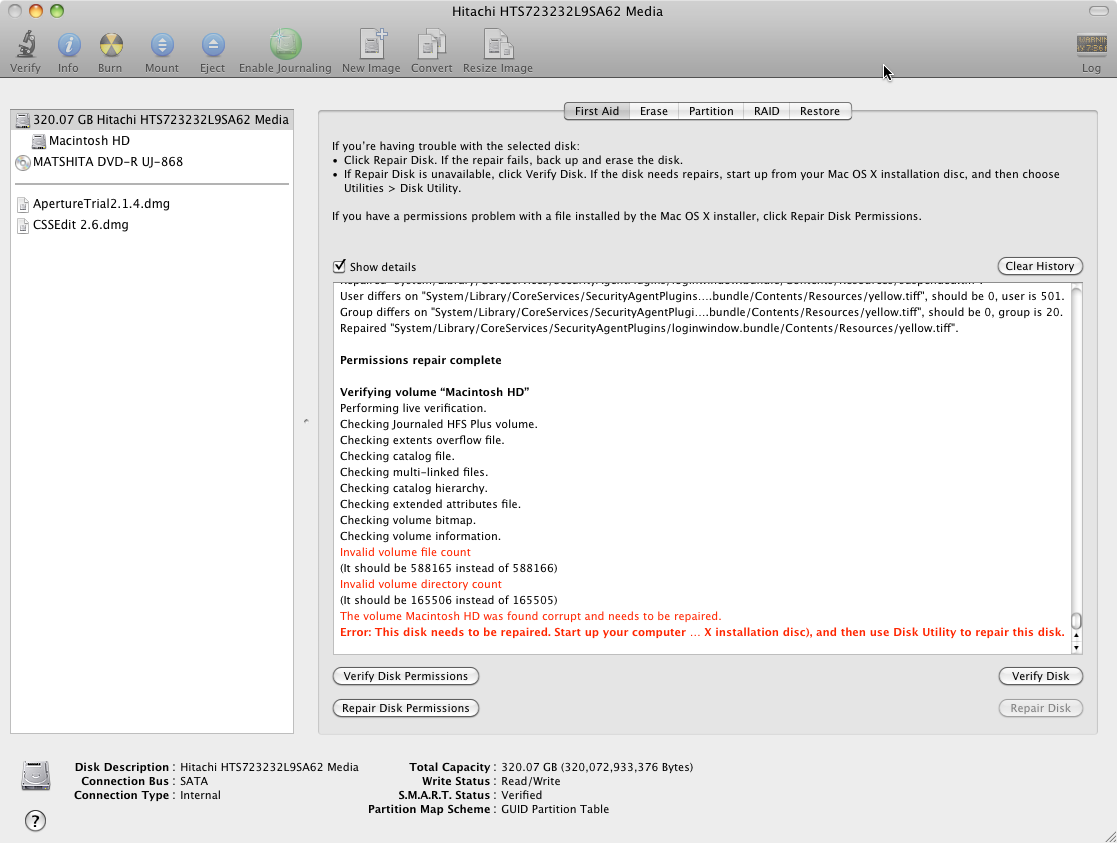This screenshot has width=1117, height=843.
Task: Click 'Invalid volume file count' log line
Action: [405, 552]
